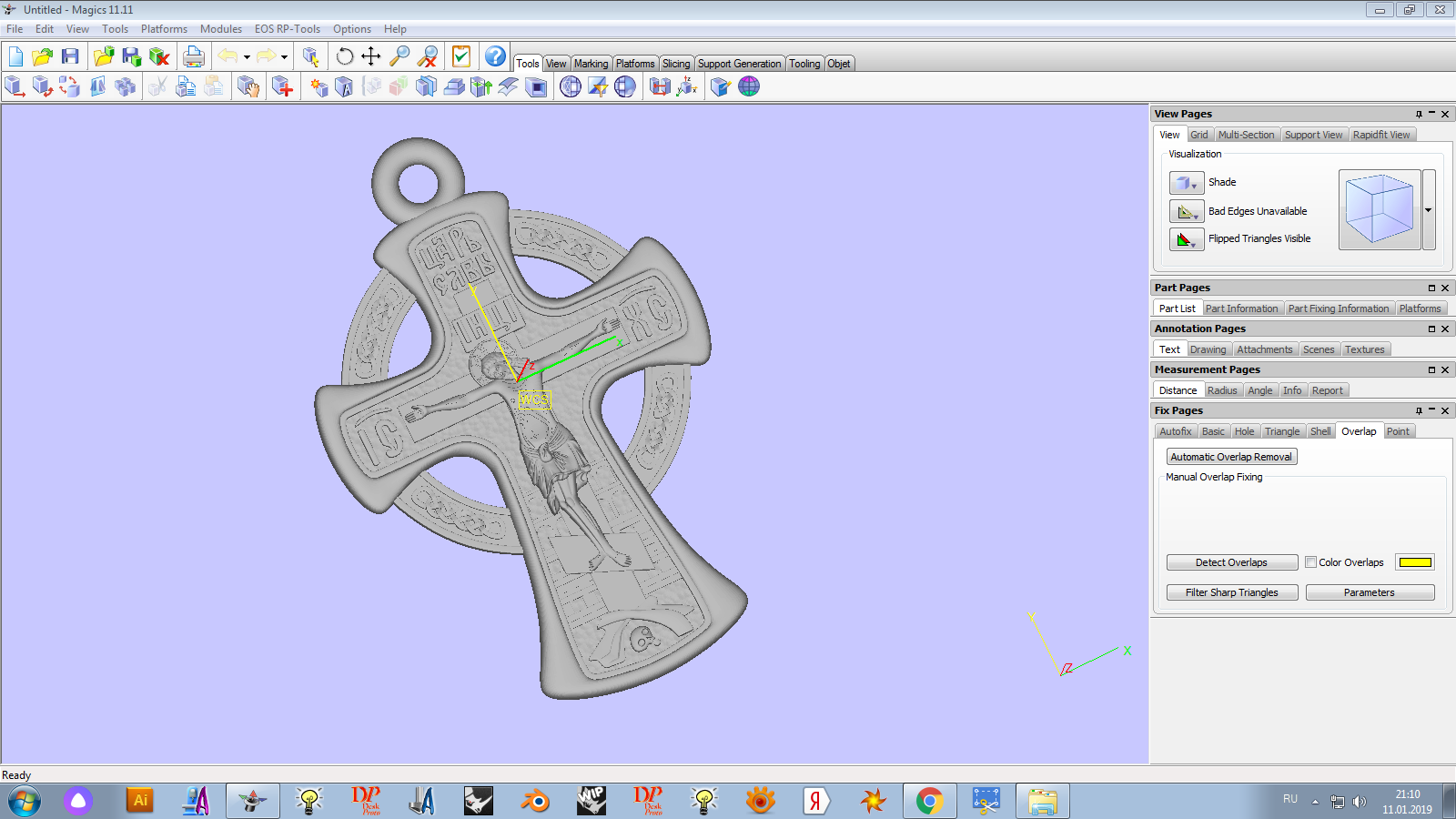Click the magnifying glass Zoom tool
Screen dimensions: 1456x819
coord(399,56)
